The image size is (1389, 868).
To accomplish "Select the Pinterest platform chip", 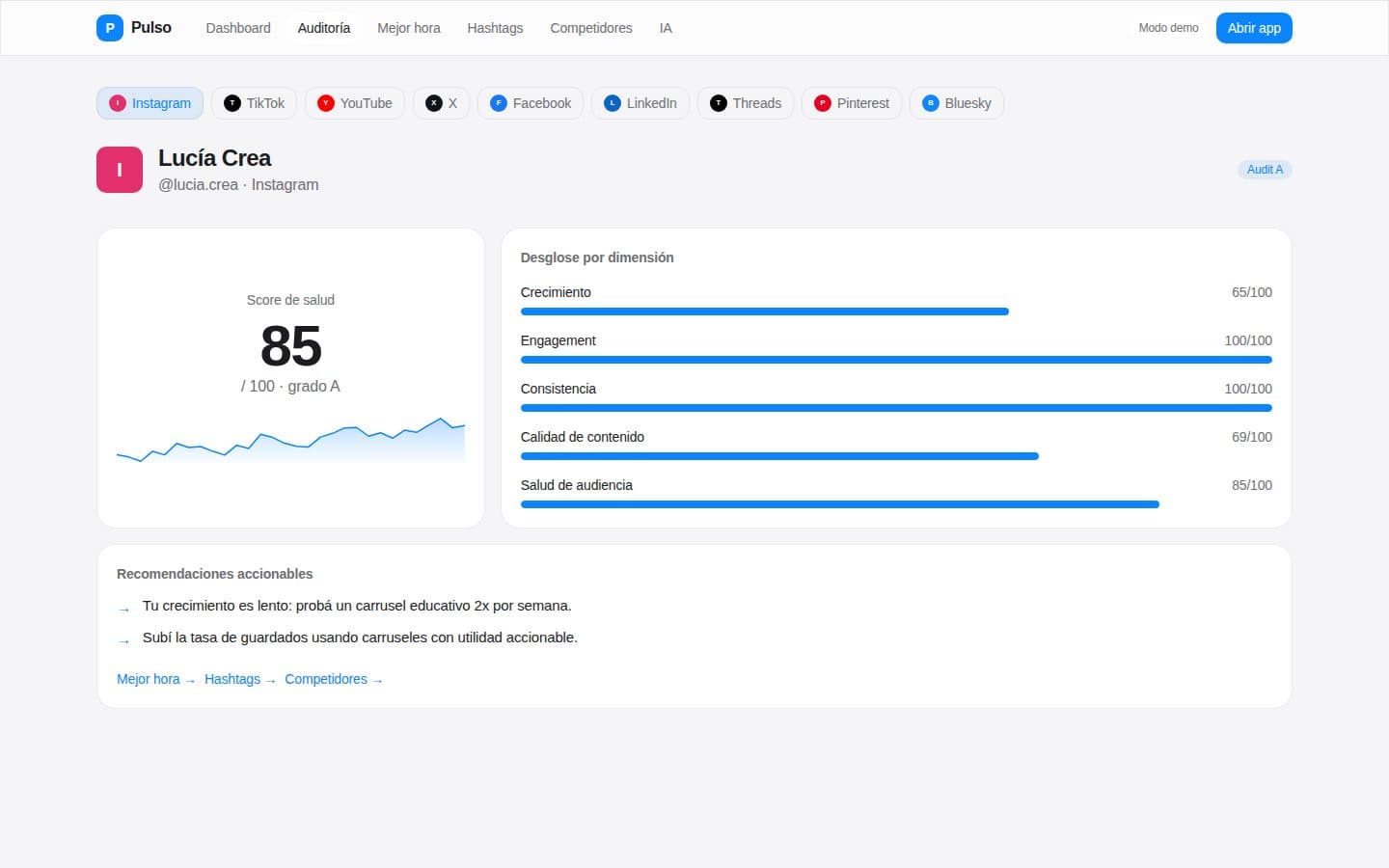I will point(852,103).
